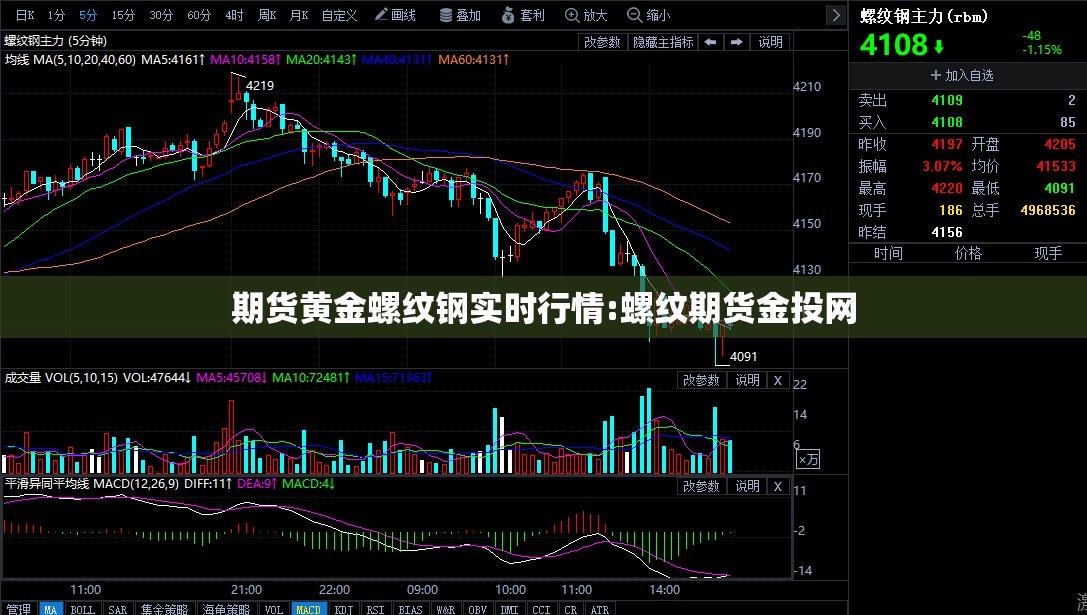Expand toolbar with right chevron arrow
Viewport: 1087px width, 615px height.
[836, 15]
